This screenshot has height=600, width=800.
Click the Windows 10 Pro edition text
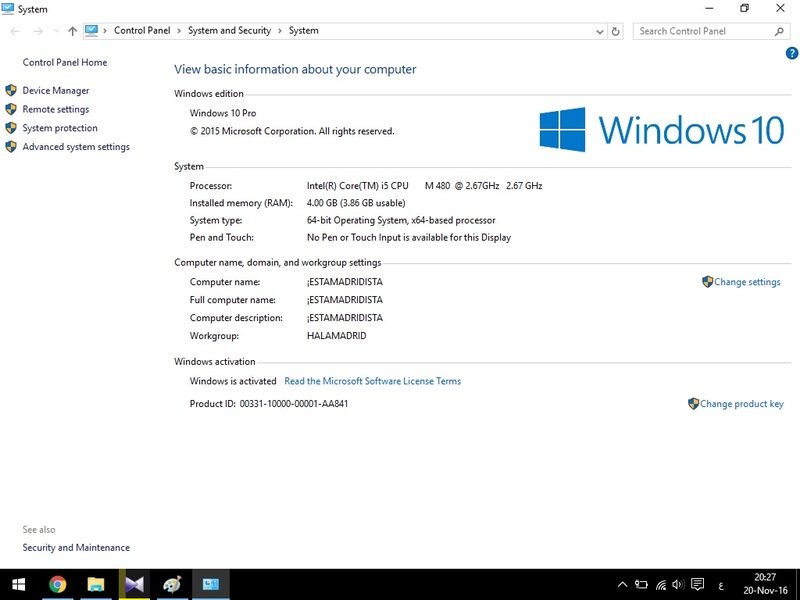coord(223,113)
